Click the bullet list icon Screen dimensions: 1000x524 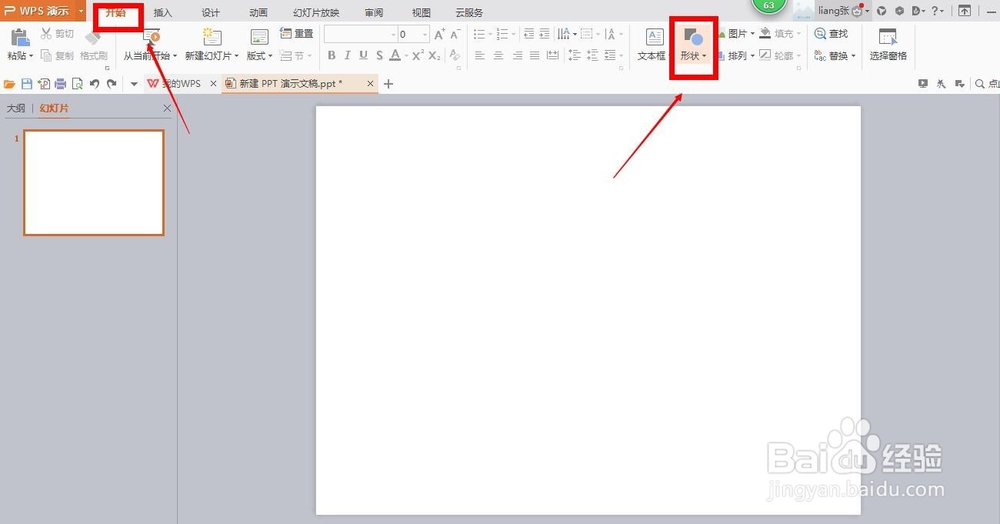(x=480, y=34)
